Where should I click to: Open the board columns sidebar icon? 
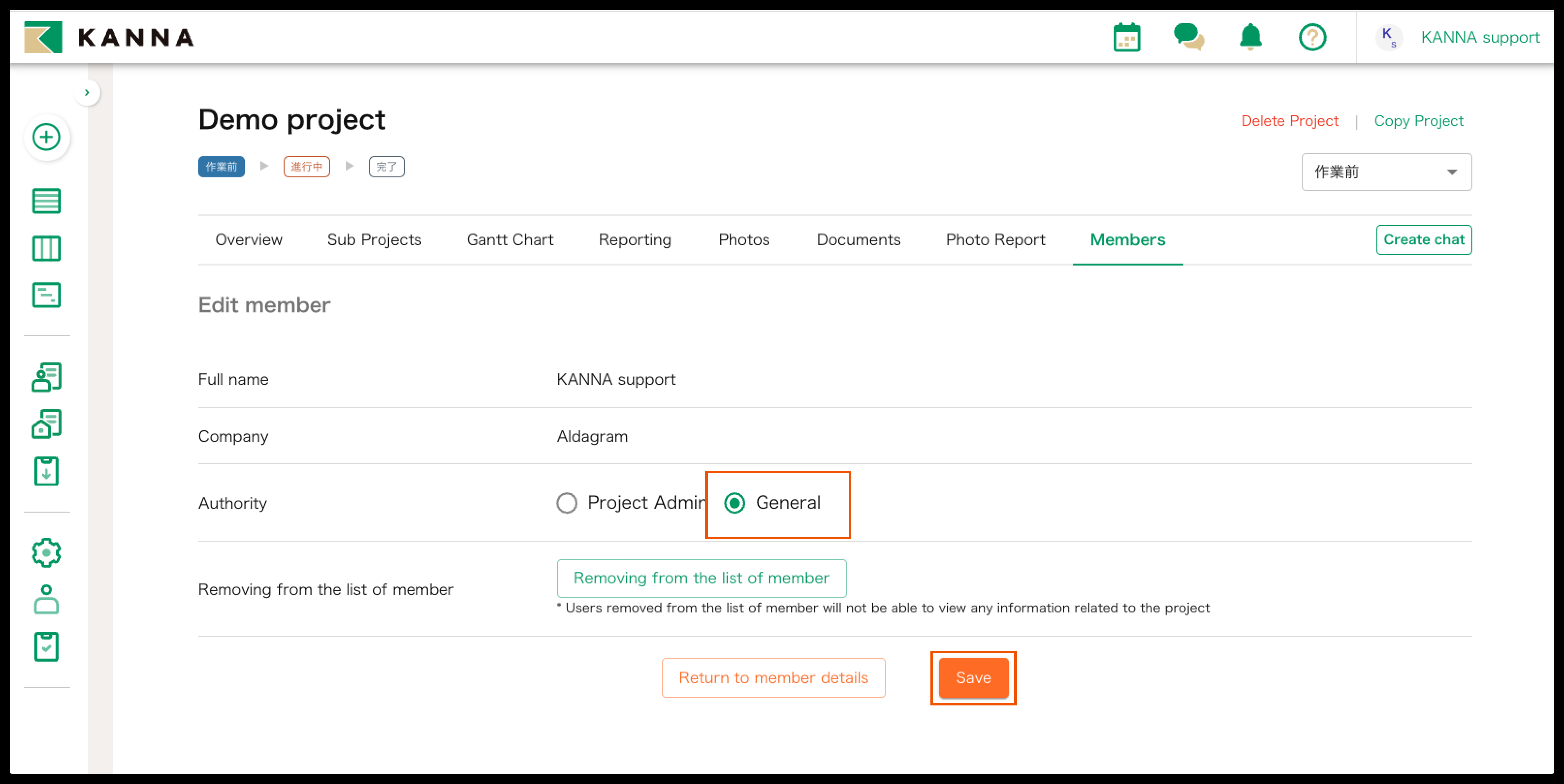(46, 248)
